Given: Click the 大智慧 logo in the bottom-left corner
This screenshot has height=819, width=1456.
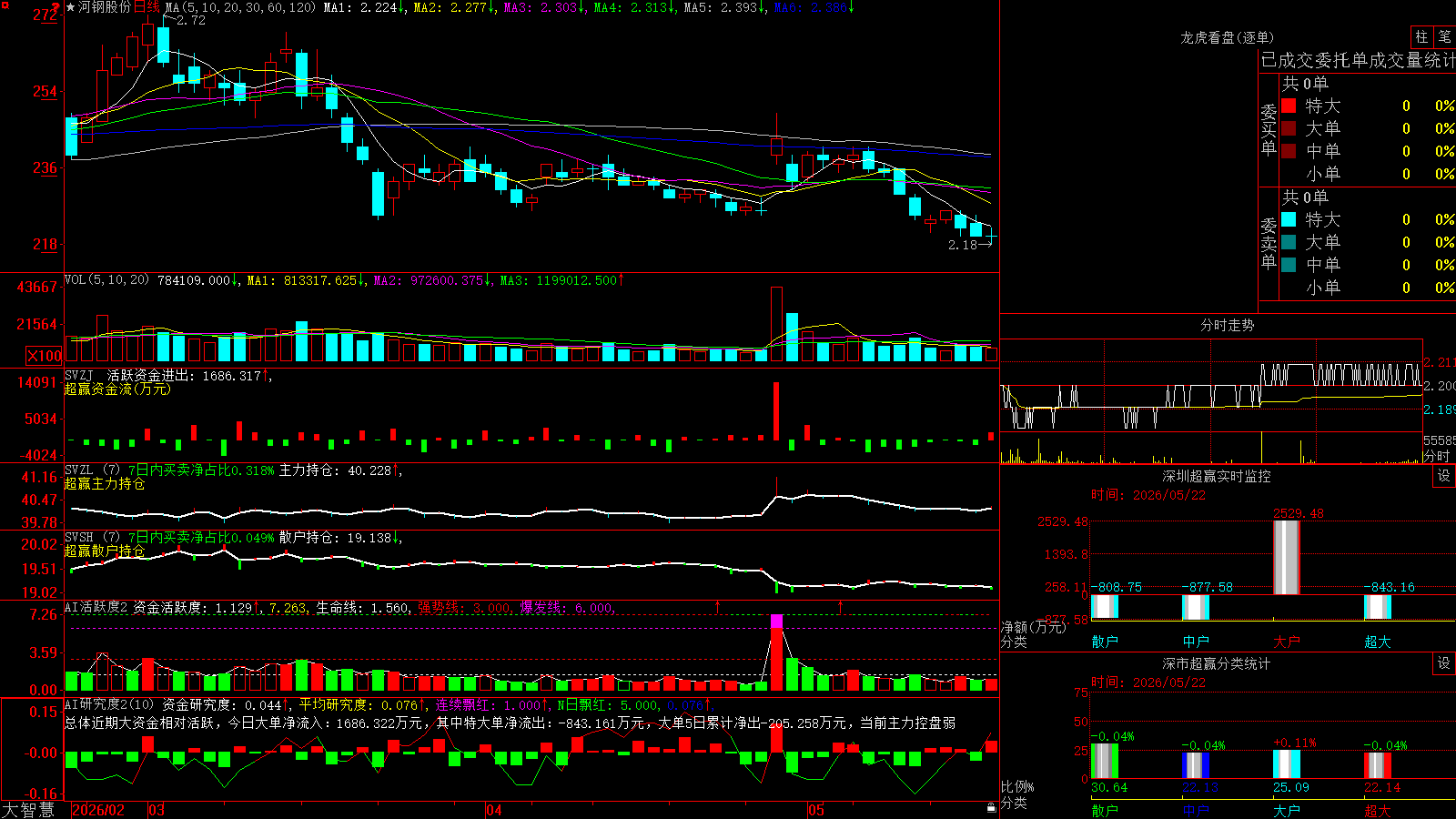Looking at the screenshot, I should point(28,810).
